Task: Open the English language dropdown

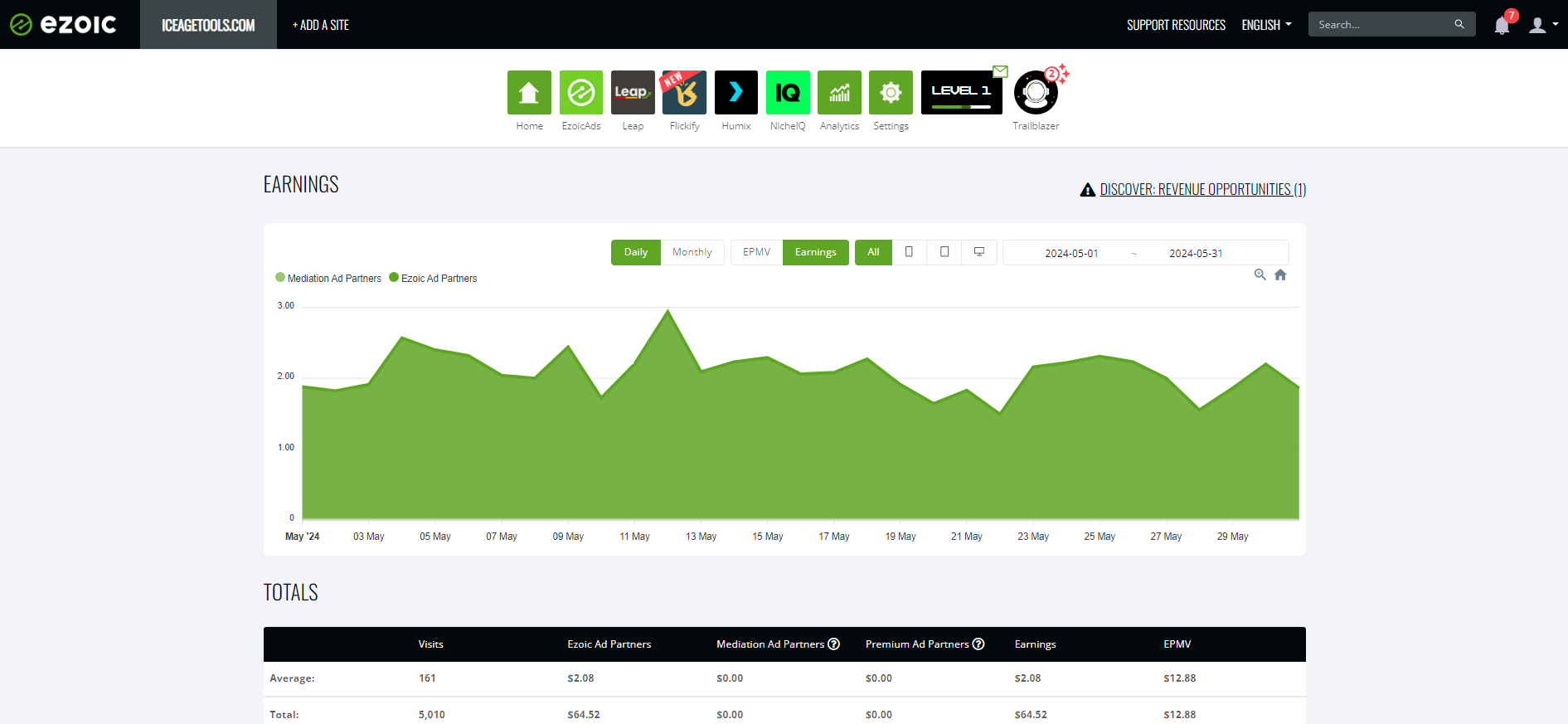Action: point(1266,25)
